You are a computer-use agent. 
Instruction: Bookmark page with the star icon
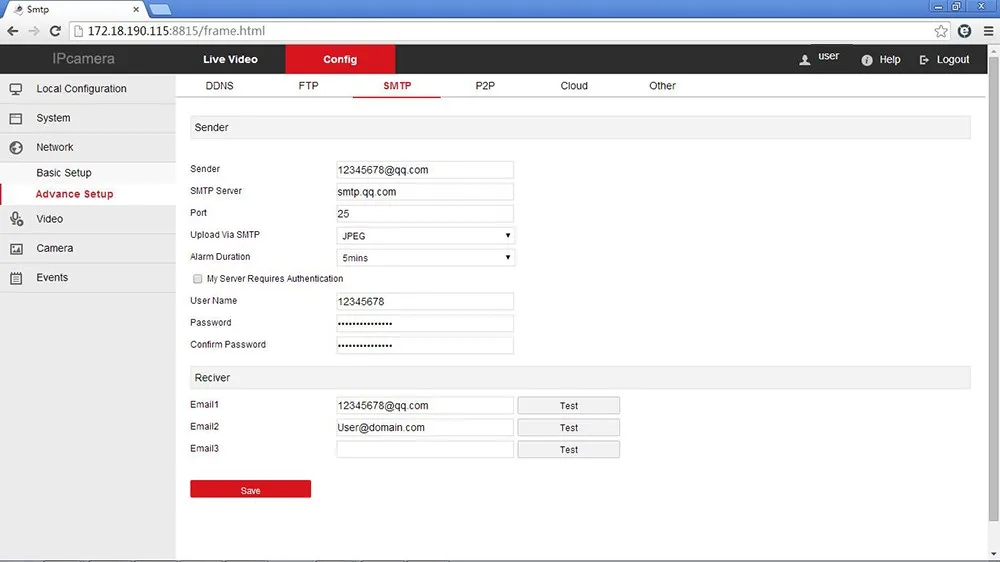941,31
